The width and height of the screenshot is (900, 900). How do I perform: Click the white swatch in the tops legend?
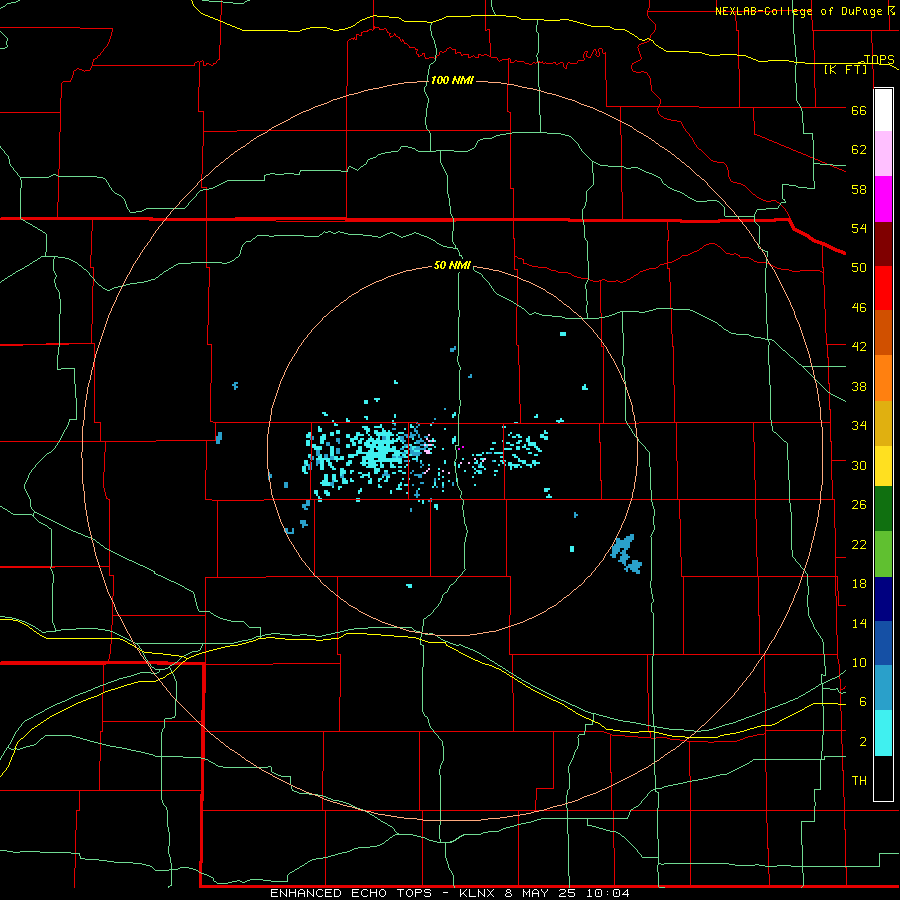point(883,110)
